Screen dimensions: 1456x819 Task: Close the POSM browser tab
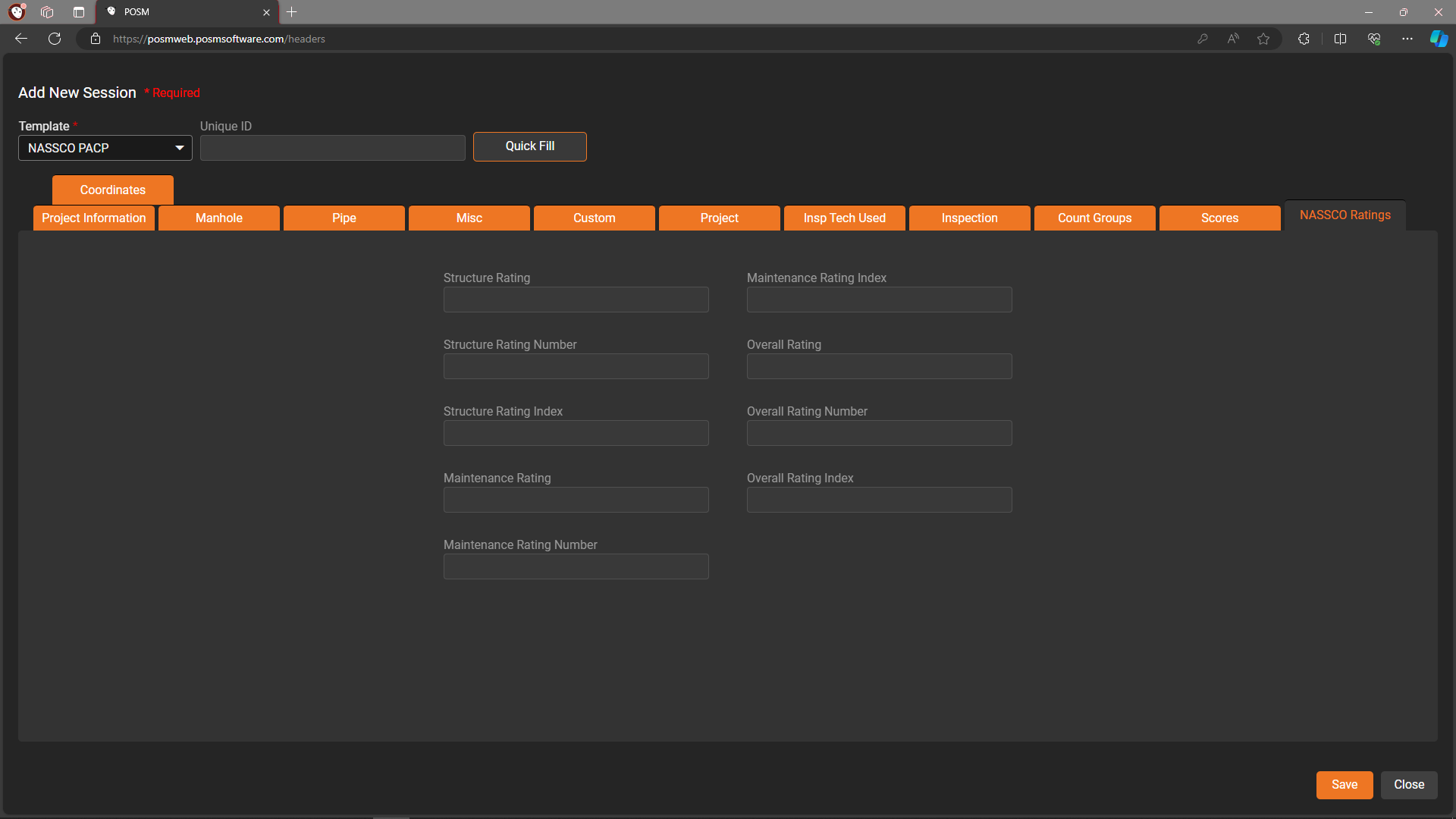[266, 12]
